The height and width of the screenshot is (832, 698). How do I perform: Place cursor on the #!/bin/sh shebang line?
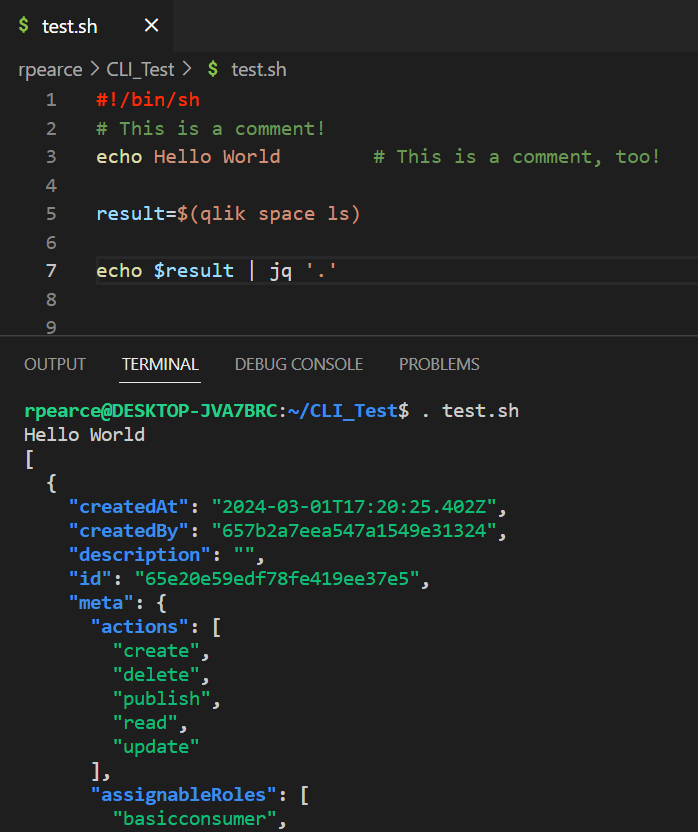point(148,100)
